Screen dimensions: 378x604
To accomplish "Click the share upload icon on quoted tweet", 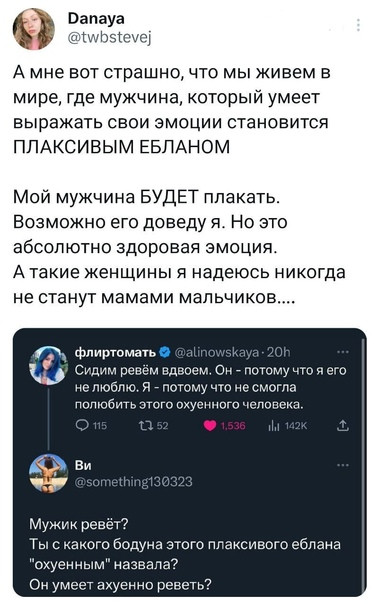I will (343, 426).
